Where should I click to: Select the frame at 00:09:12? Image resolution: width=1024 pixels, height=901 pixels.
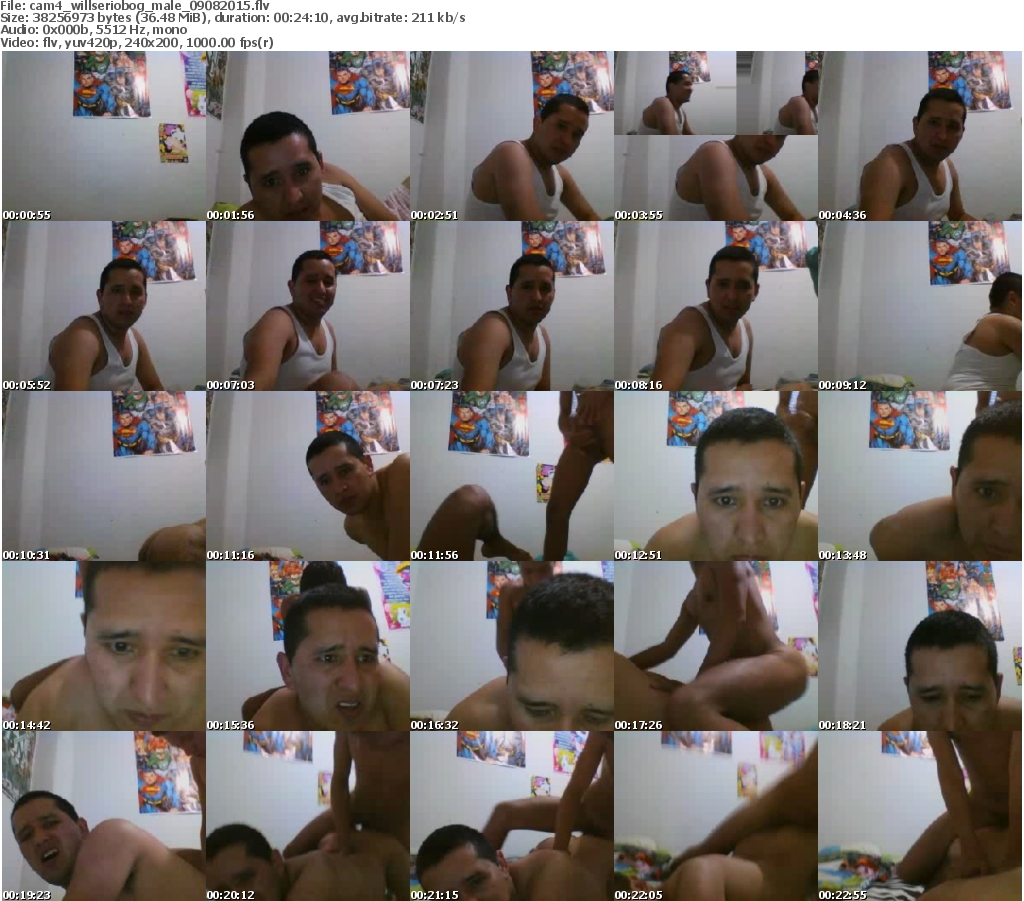[920, 306]
